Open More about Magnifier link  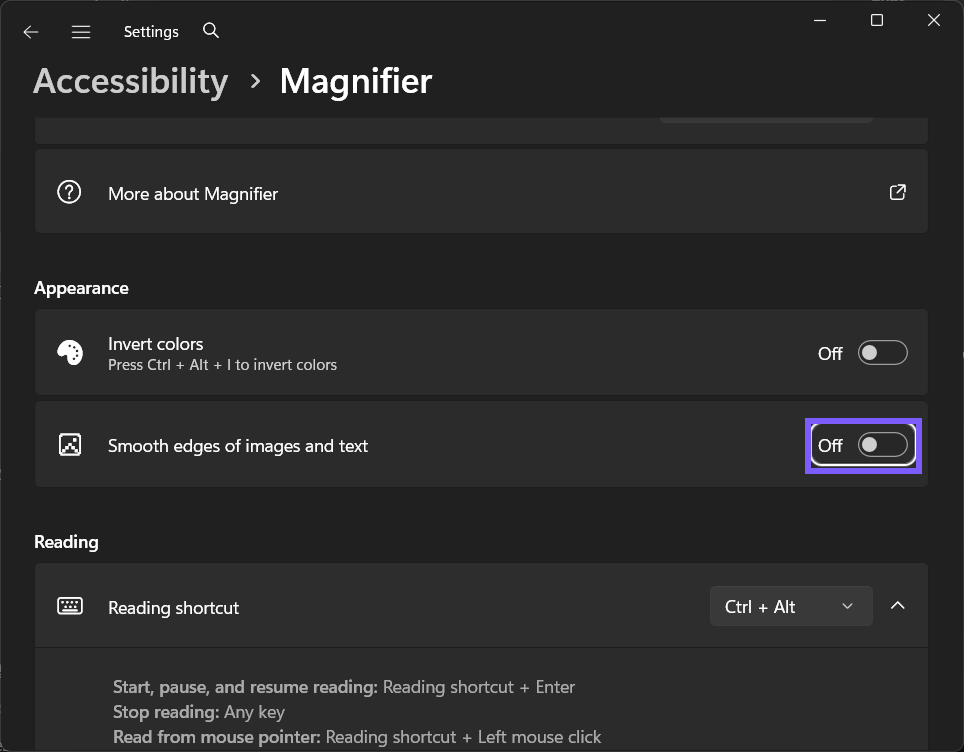pyautogui.click(x=481, y=191)
